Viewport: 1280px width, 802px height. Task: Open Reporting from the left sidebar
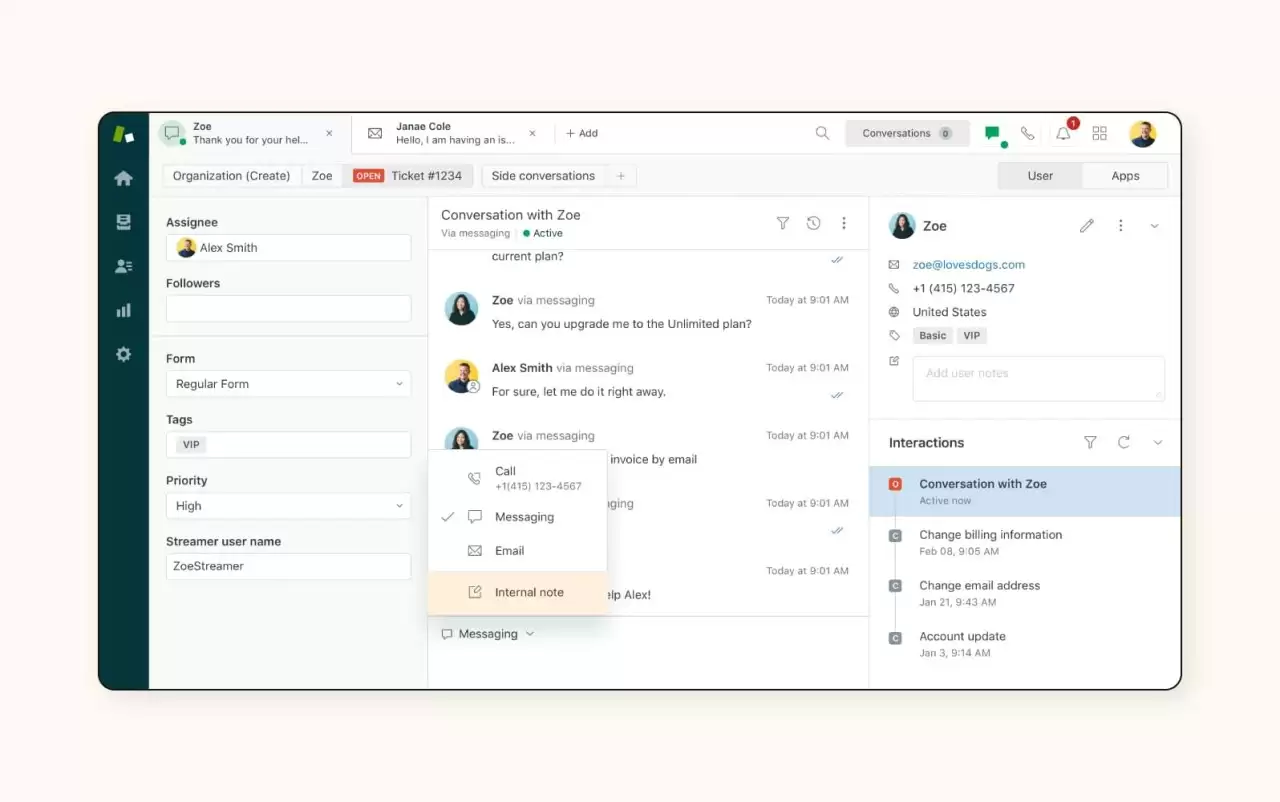pyautogui.click(x=122, y=310)
